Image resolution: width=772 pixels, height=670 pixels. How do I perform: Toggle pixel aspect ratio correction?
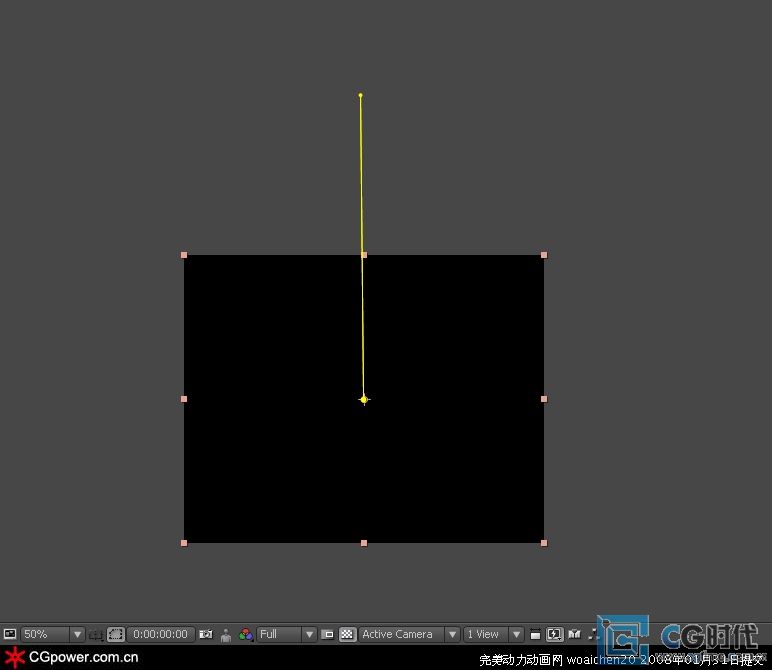[x=535, y=634]
